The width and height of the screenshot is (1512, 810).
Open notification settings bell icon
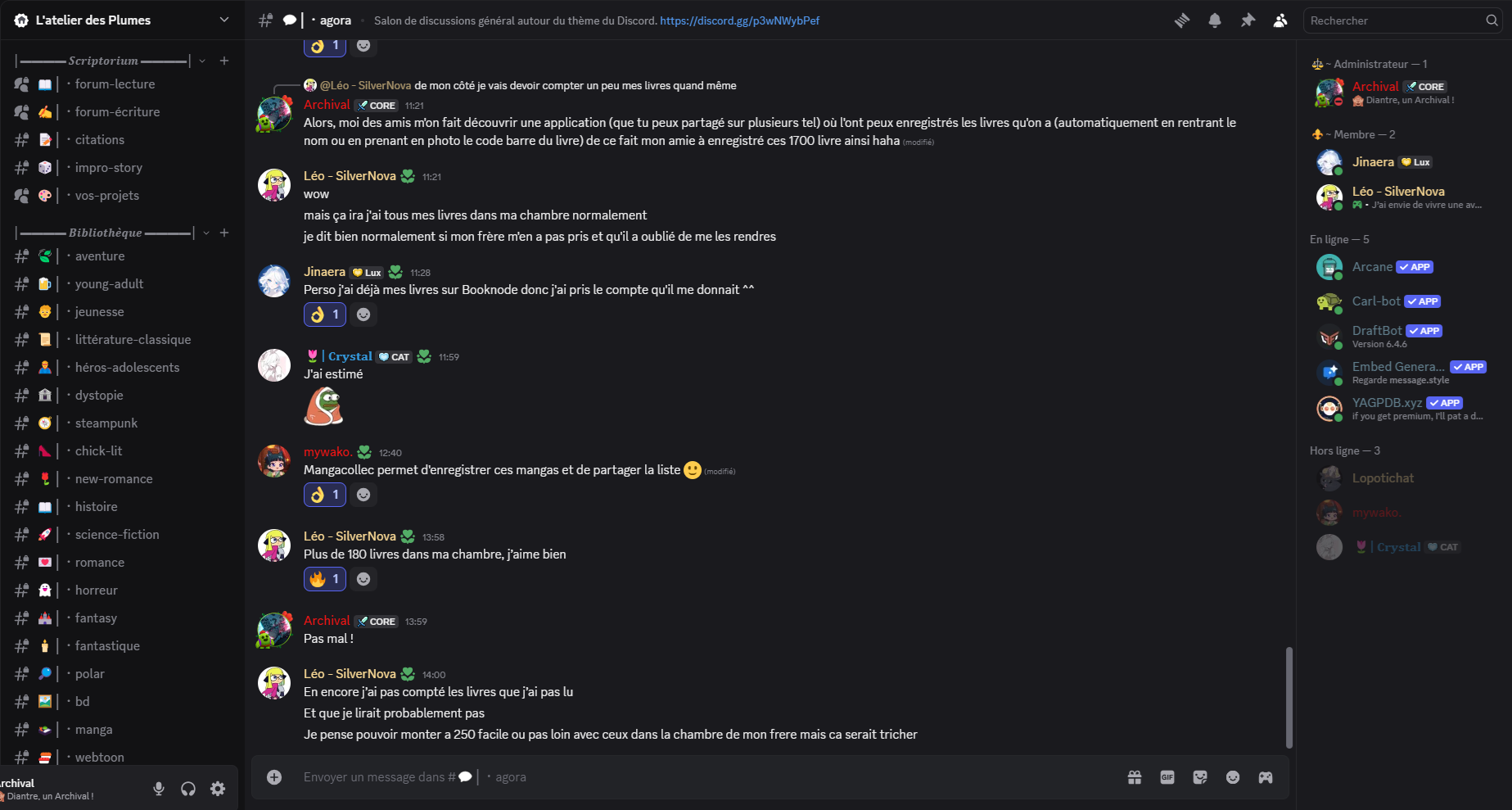1215,20
